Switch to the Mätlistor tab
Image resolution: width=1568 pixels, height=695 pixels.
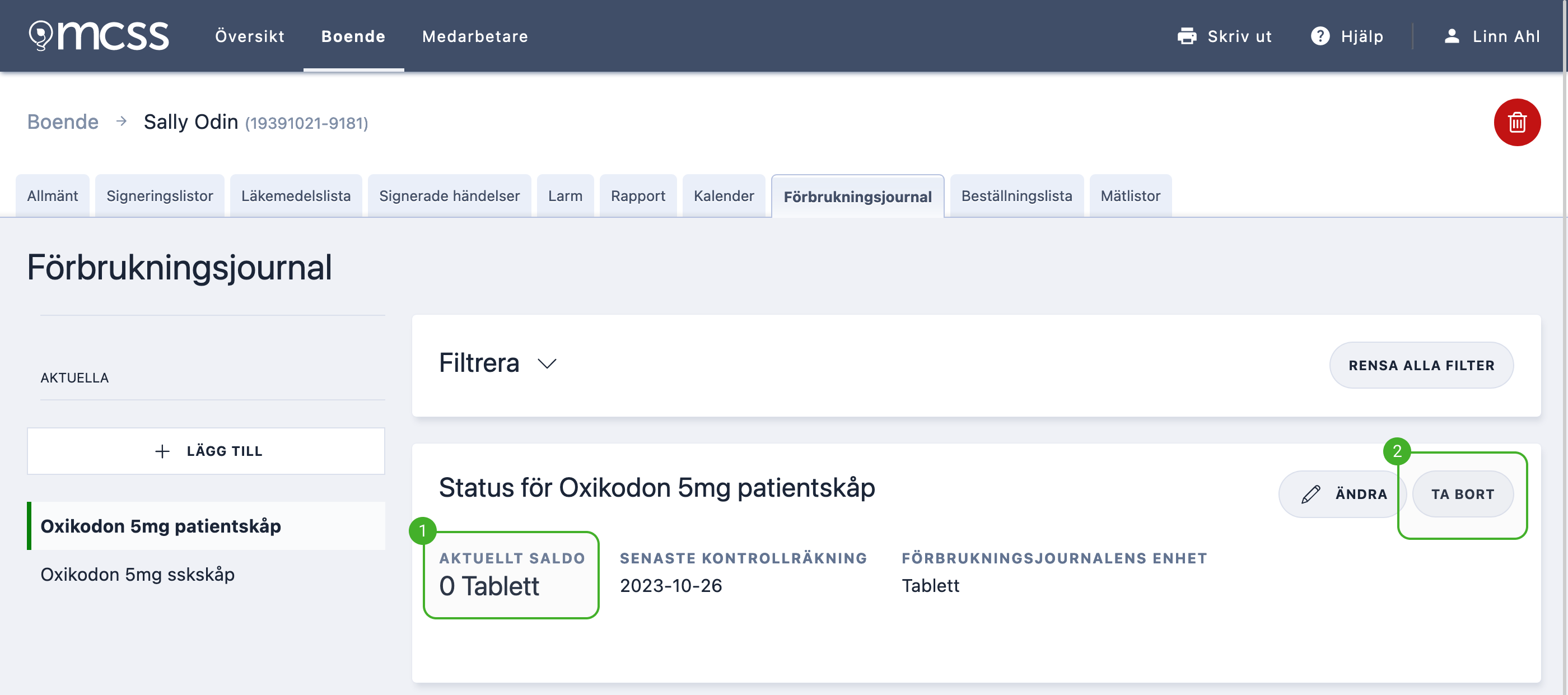pyautogui.click(x=1130, y=195)
